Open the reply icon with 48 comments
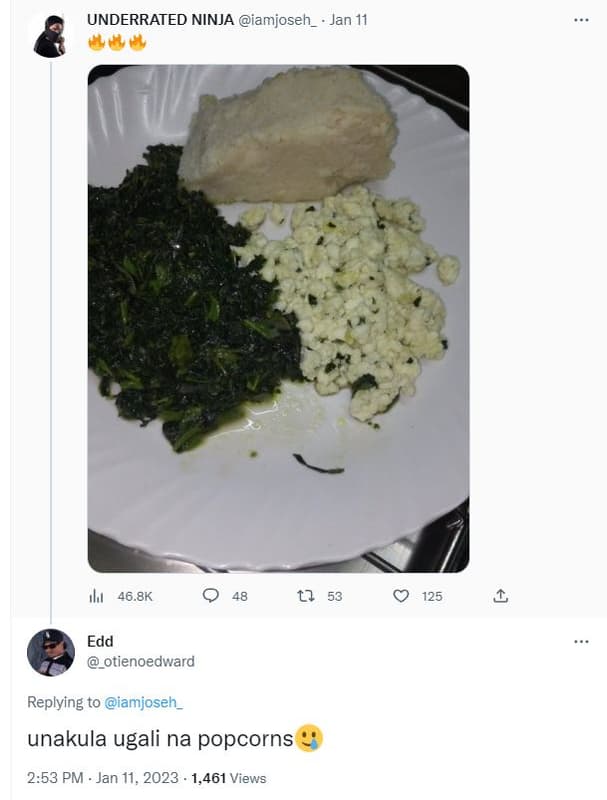Viewport: 607px width, 800px height. tap(211, 596)
